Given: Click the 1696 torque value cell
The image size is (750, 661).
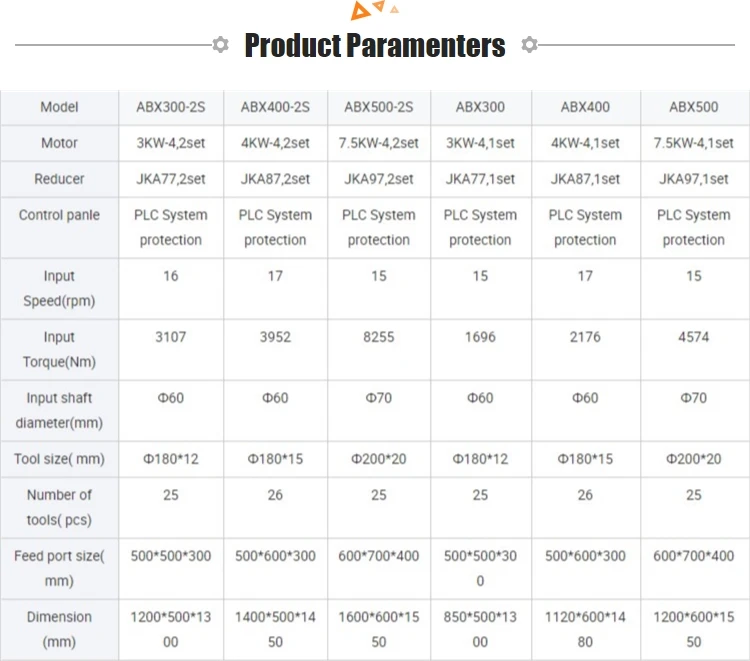Looking at the screenshot, I should 480,337.
